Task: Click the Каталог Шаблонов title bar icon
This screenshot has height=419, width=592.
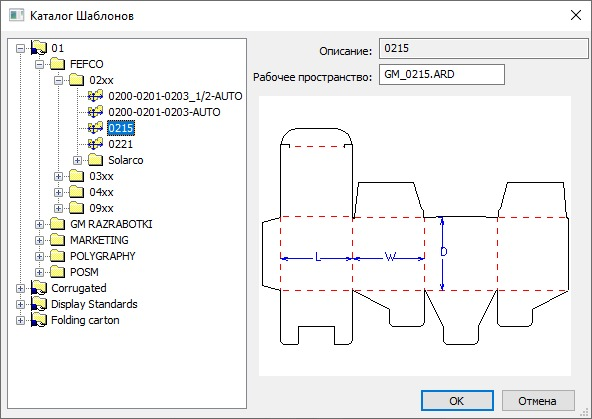Action: (x=17, y=15)
